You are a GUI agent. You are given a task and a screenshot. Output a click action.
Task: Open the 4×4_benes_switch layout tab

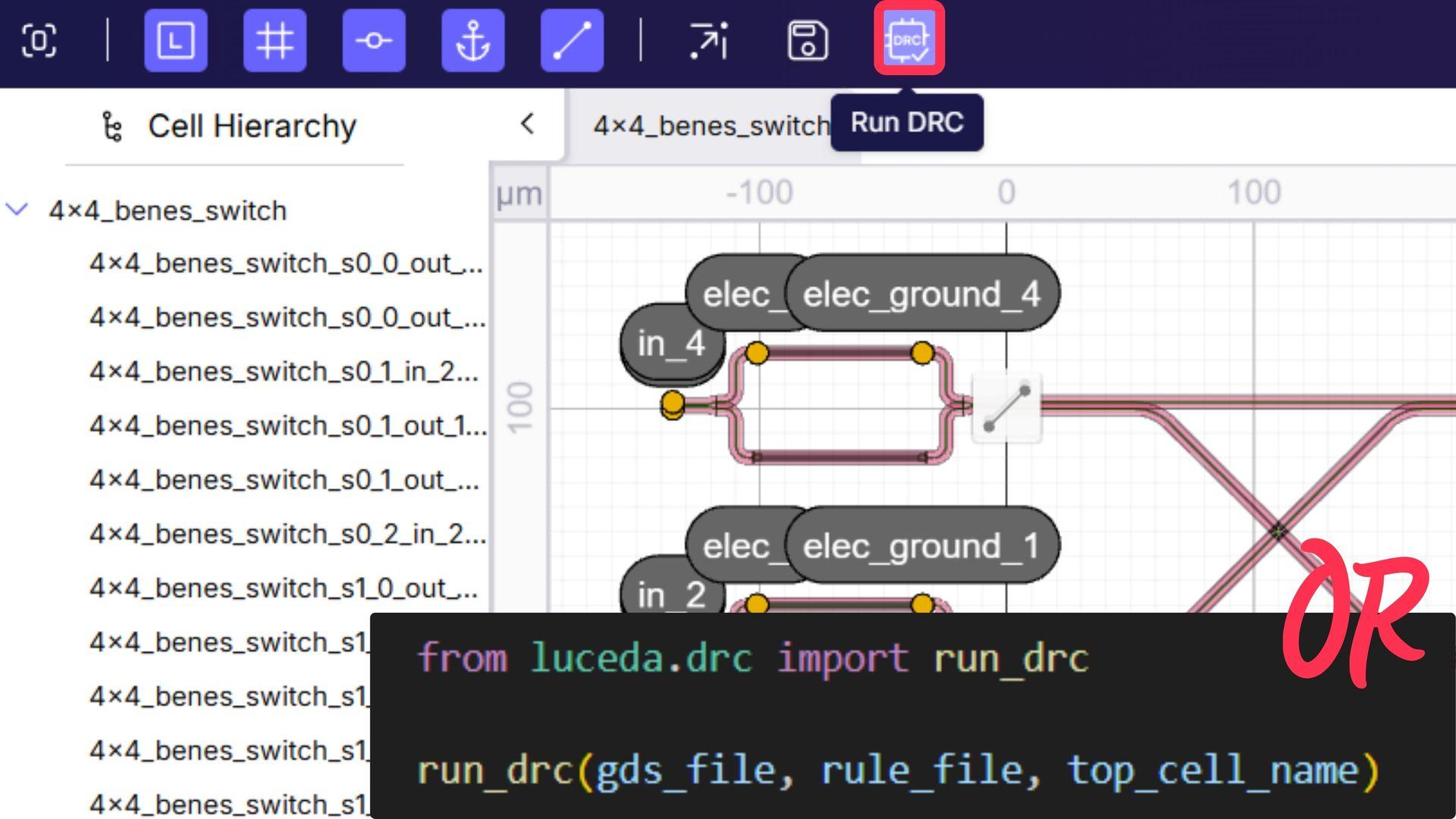pyautogui.click(x=710, y=126)
